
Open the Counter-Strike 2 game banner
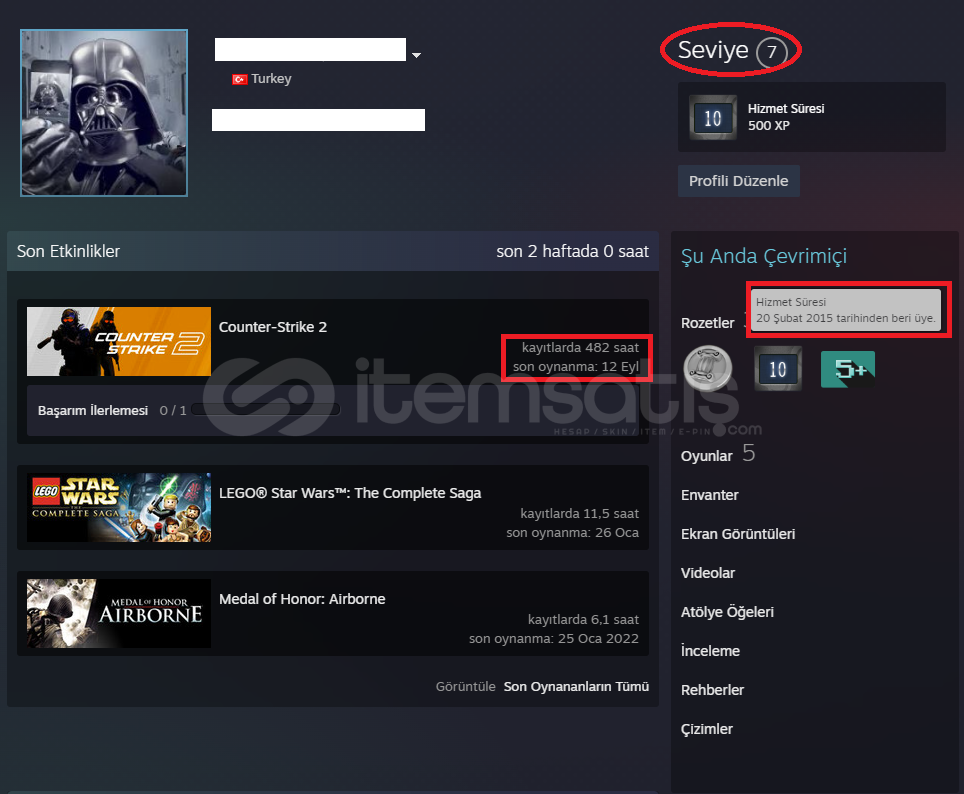pyautogui.click(x=119, y=341)
